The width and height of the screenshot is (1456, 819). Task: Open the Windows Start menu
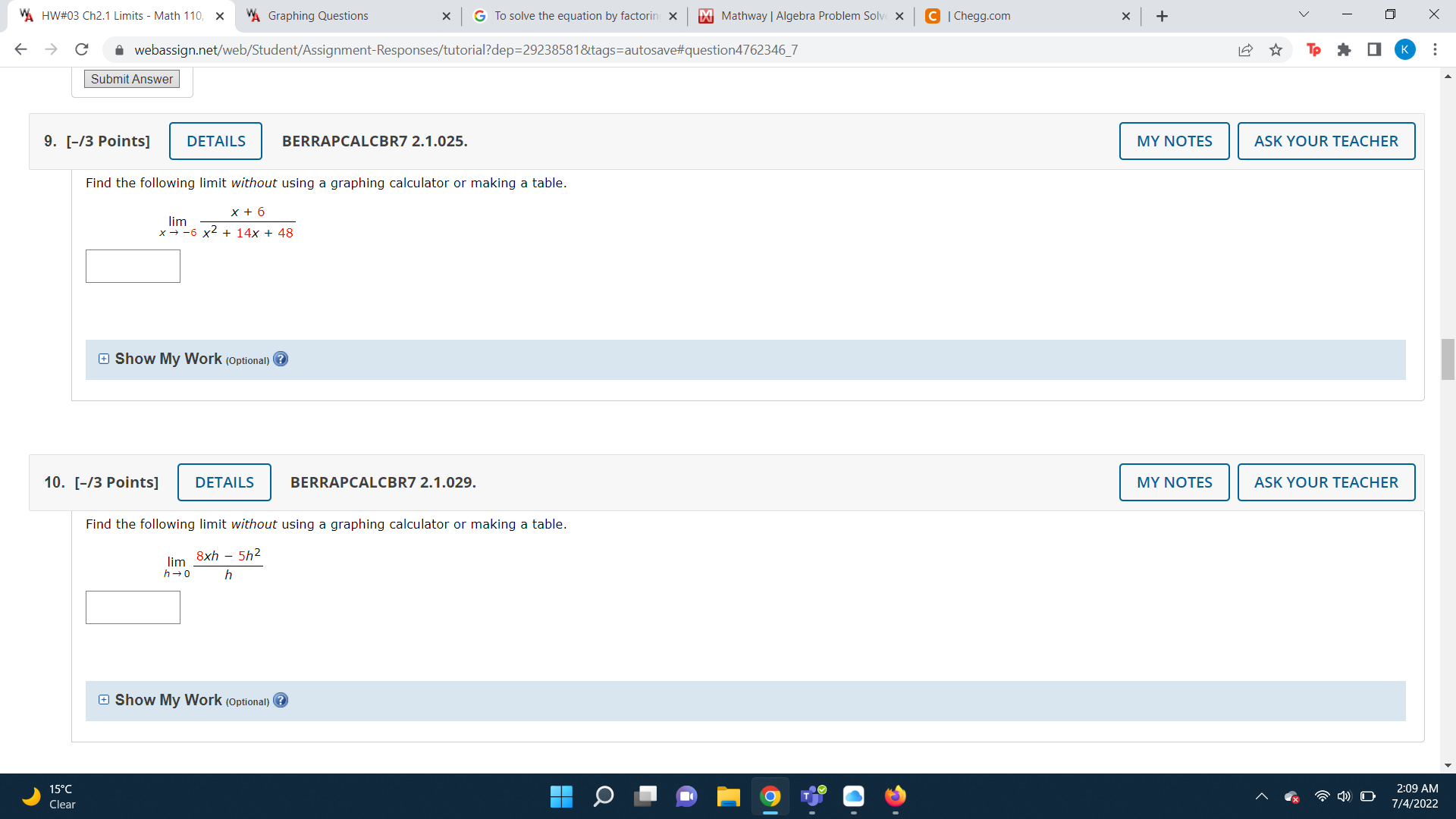pos(561,796)
